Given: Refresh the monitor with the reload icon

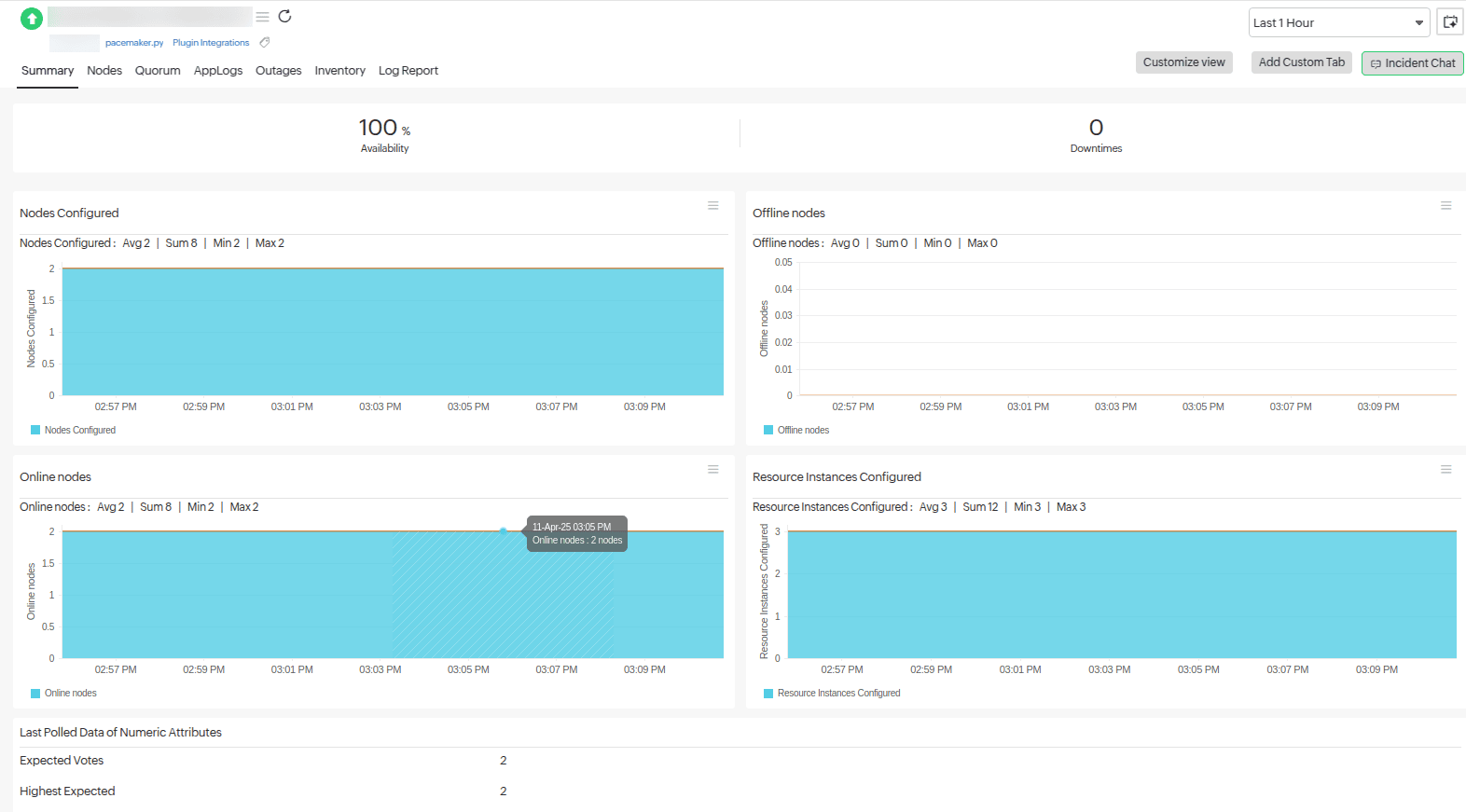Looking at the screenshot, I should (x=285, y=16).
